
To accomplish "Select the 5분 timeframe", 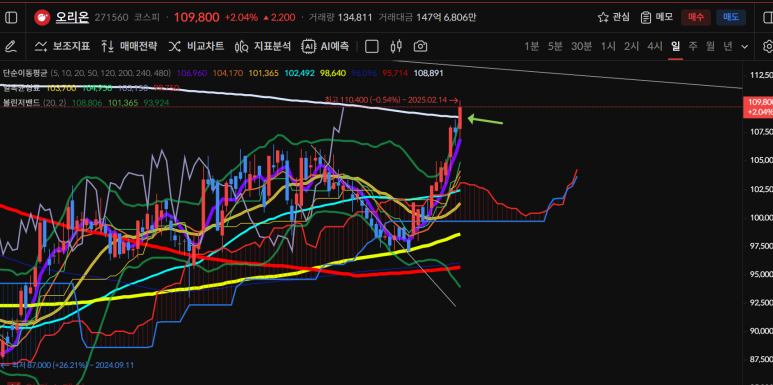I will [555, 47].
